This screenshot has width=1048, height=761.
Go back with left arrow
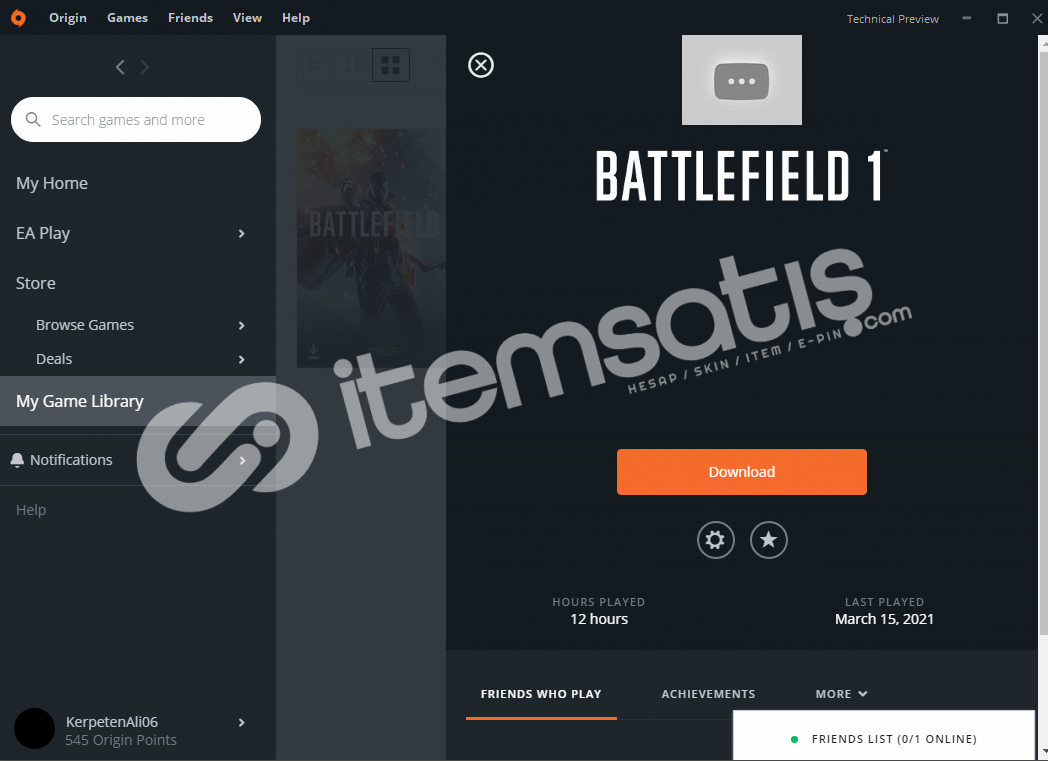pos(120,67)
